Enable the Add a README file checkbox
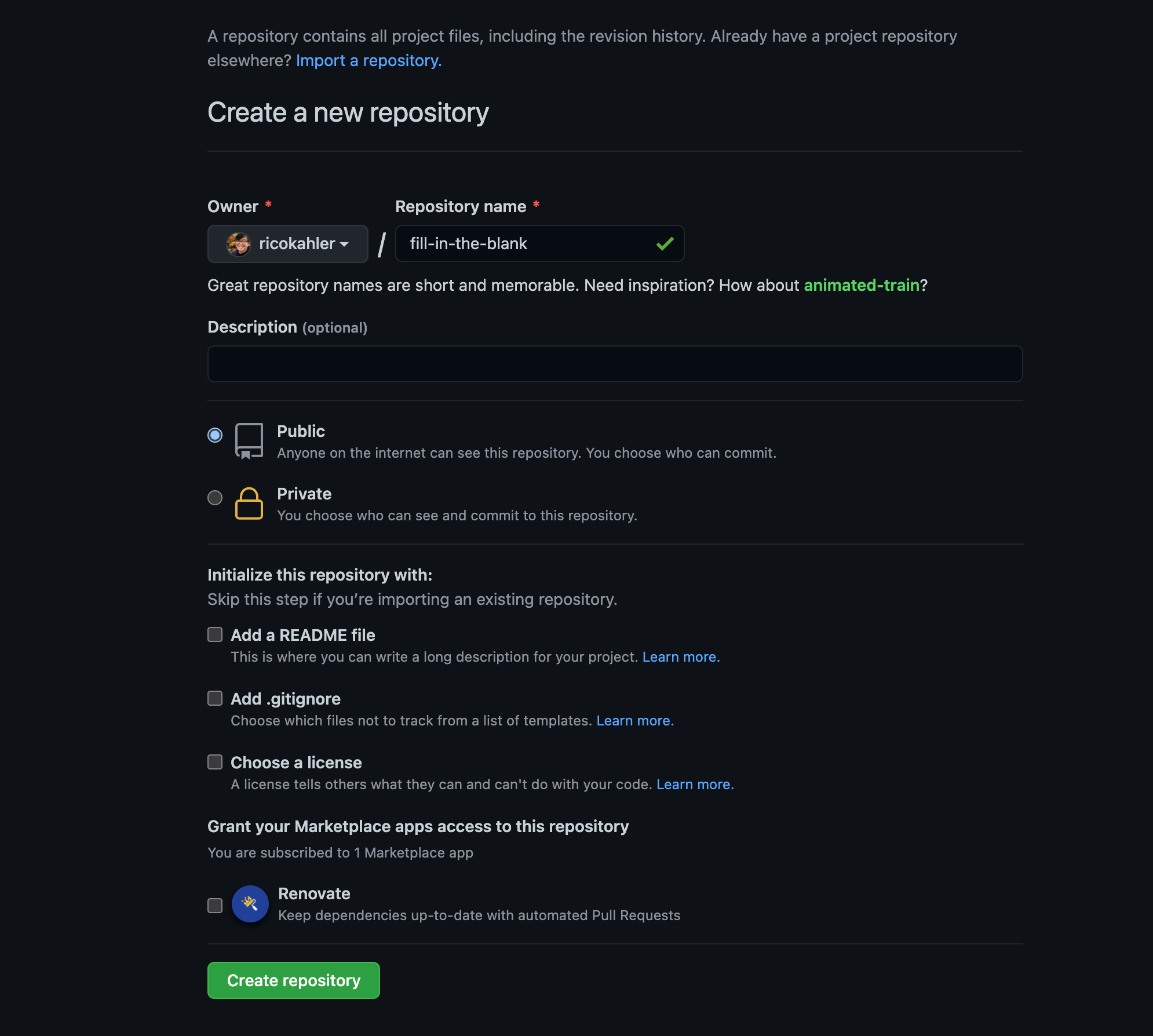This screenshot has width=1153, height=1036. tap(214, 634)
